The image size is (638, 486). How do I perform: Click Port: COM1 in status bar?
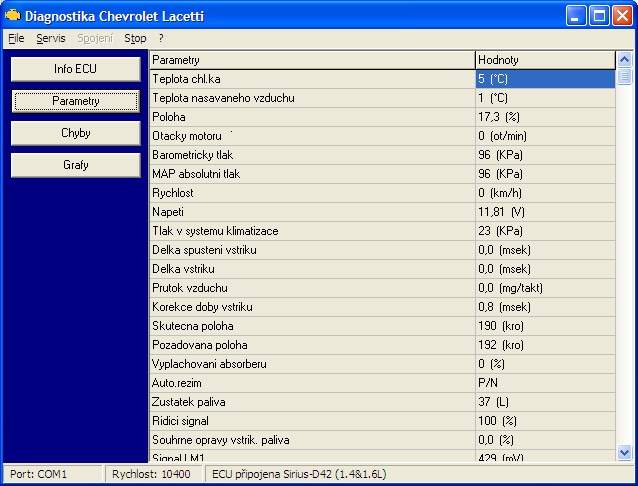tap(38, 474)
